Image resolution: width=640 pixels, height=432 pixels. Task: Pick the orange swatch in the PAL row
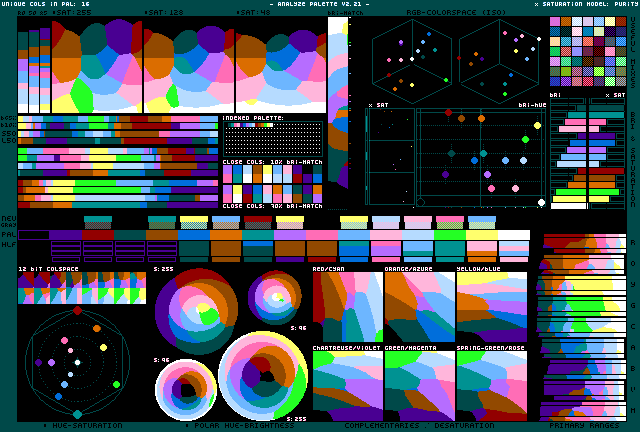click(226, 235)
